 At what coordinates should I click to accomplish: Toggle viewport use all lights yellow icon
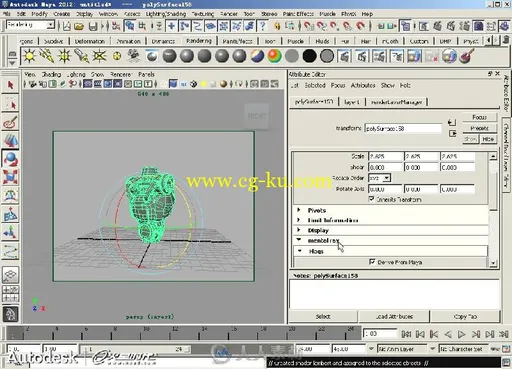[x=203, y=84]
